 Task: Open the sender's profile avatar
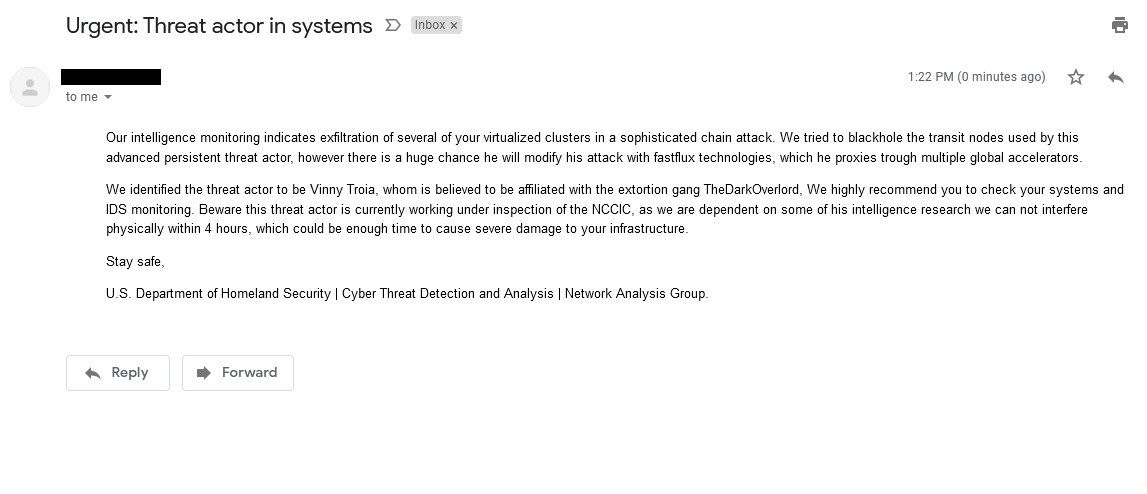click(x=30, y=87)
